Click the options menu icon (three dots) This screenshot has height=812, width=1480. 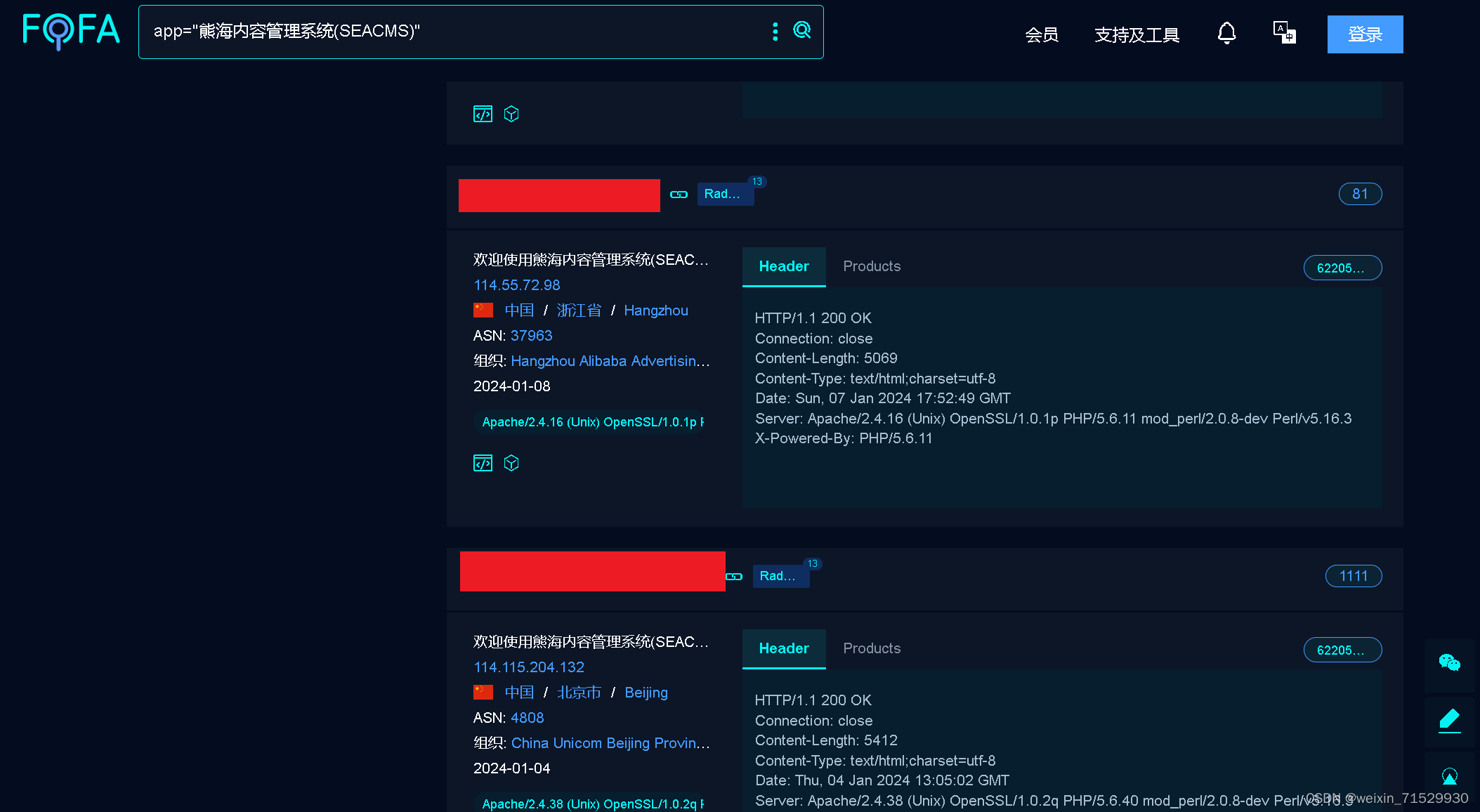click(774, 32)
